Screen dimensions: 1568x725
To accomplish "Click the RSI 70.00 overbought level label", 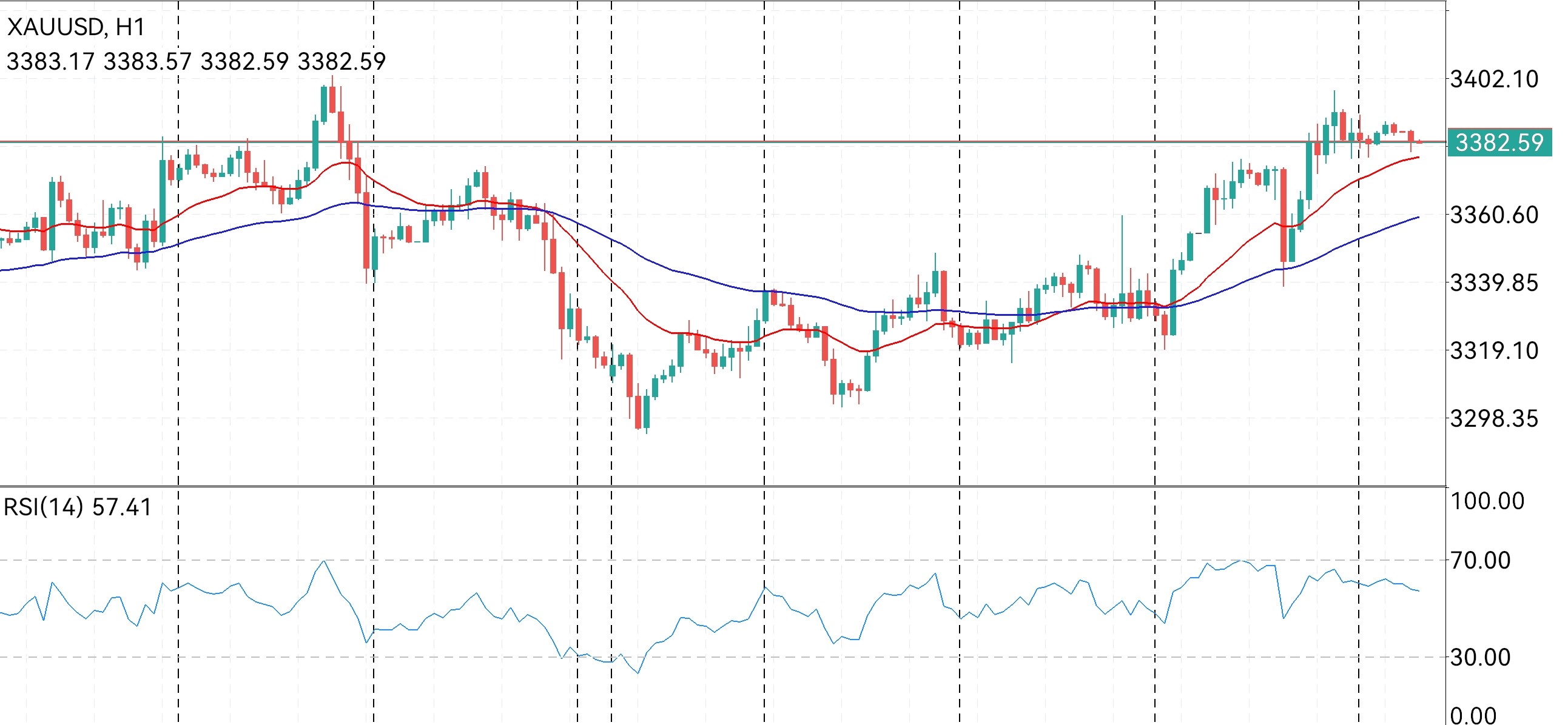I will (1481, 560).
